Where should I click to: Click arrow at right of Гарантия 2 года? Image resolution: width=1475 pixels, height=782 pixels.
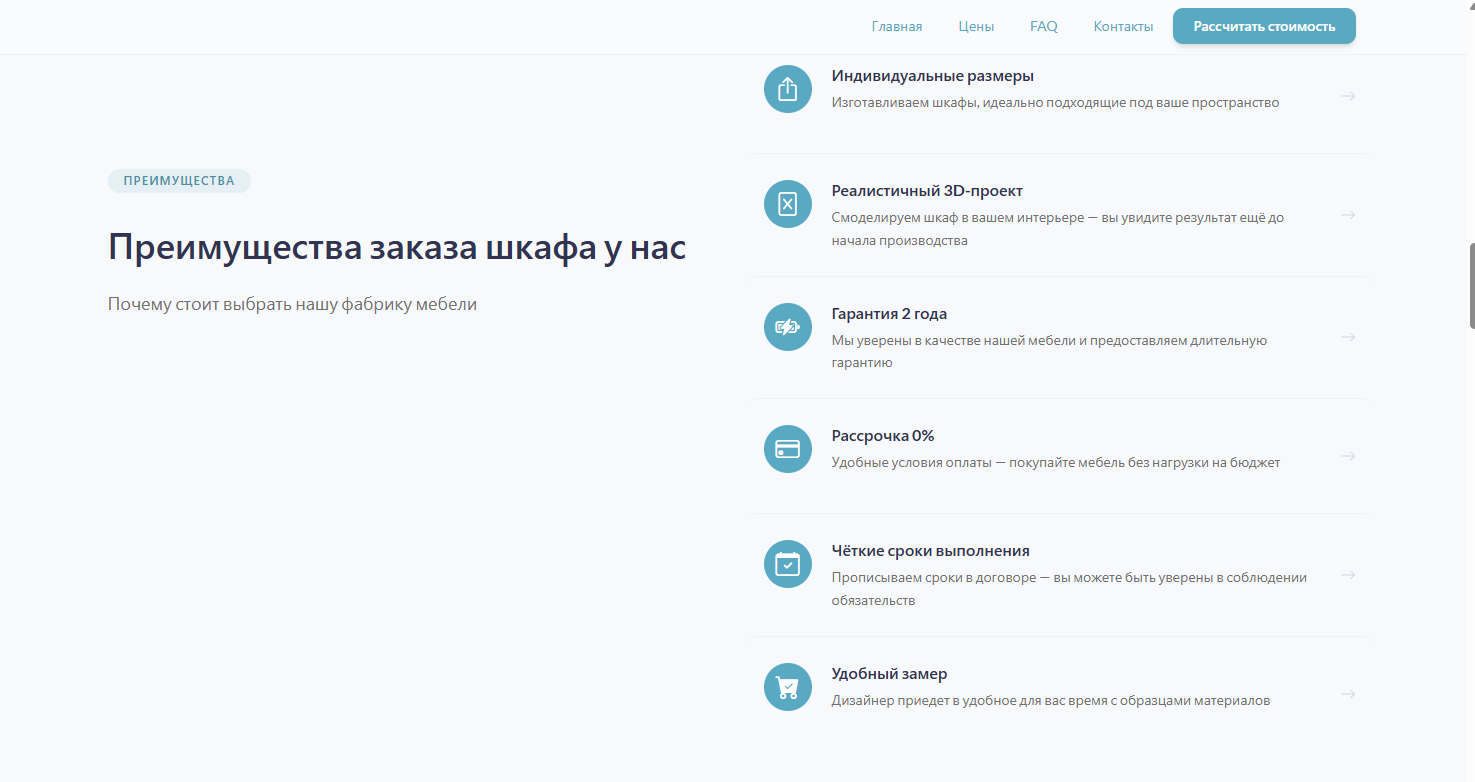[1348, 337]
